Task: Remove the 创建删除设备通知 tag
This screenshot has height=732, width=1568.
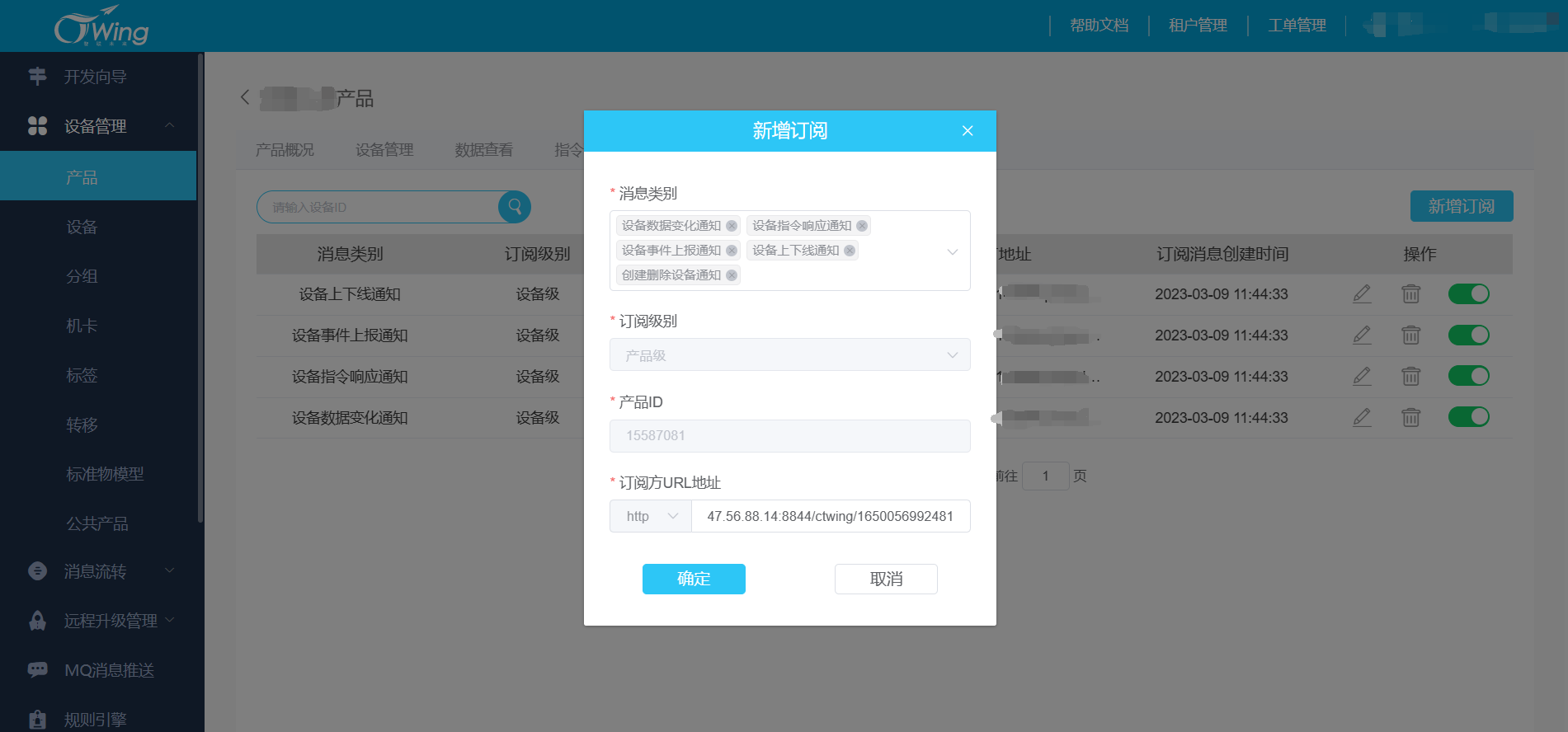Action: tap(732, 275)
